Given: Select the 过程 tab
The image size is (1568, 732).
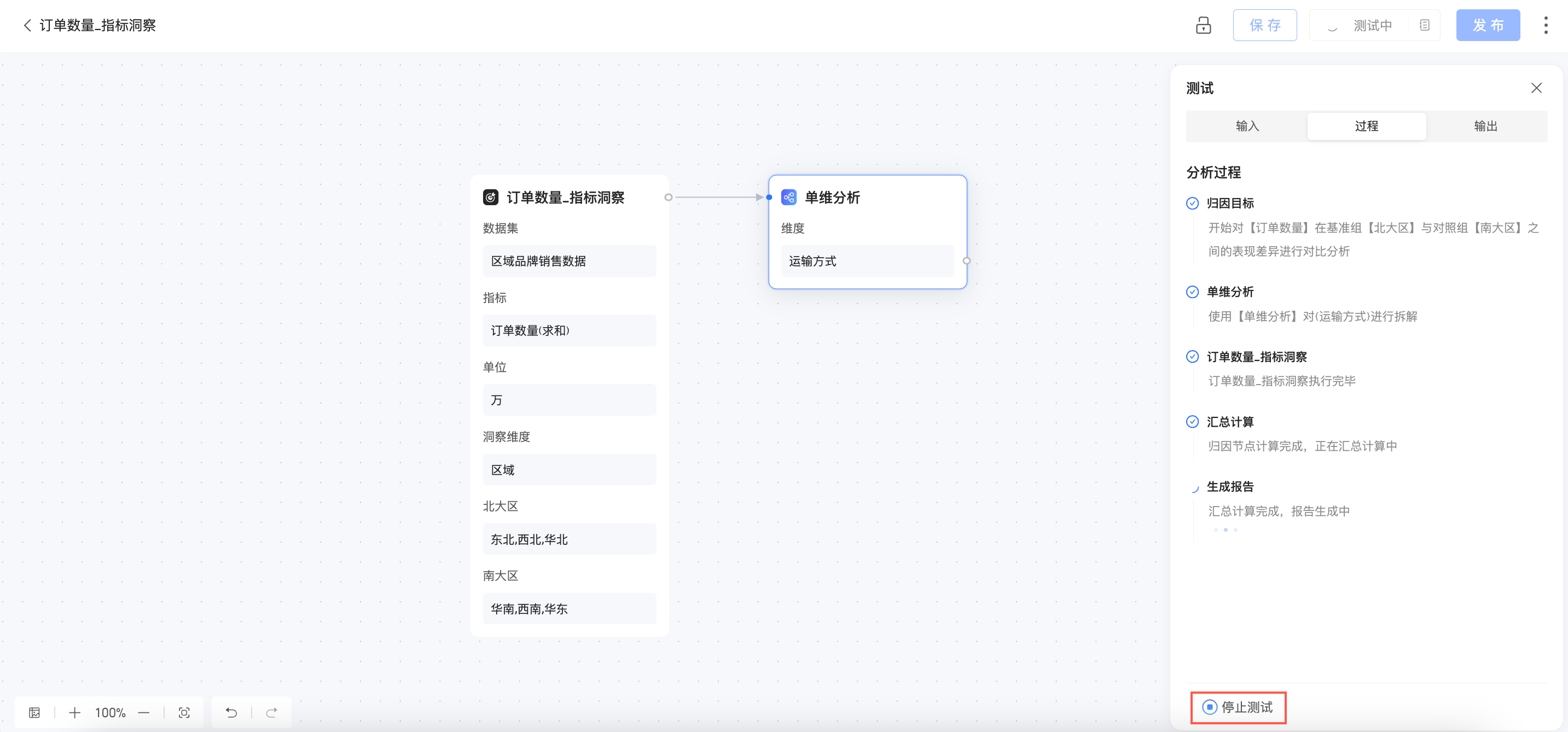Looking at the screenshot, I should [1366, 126].
